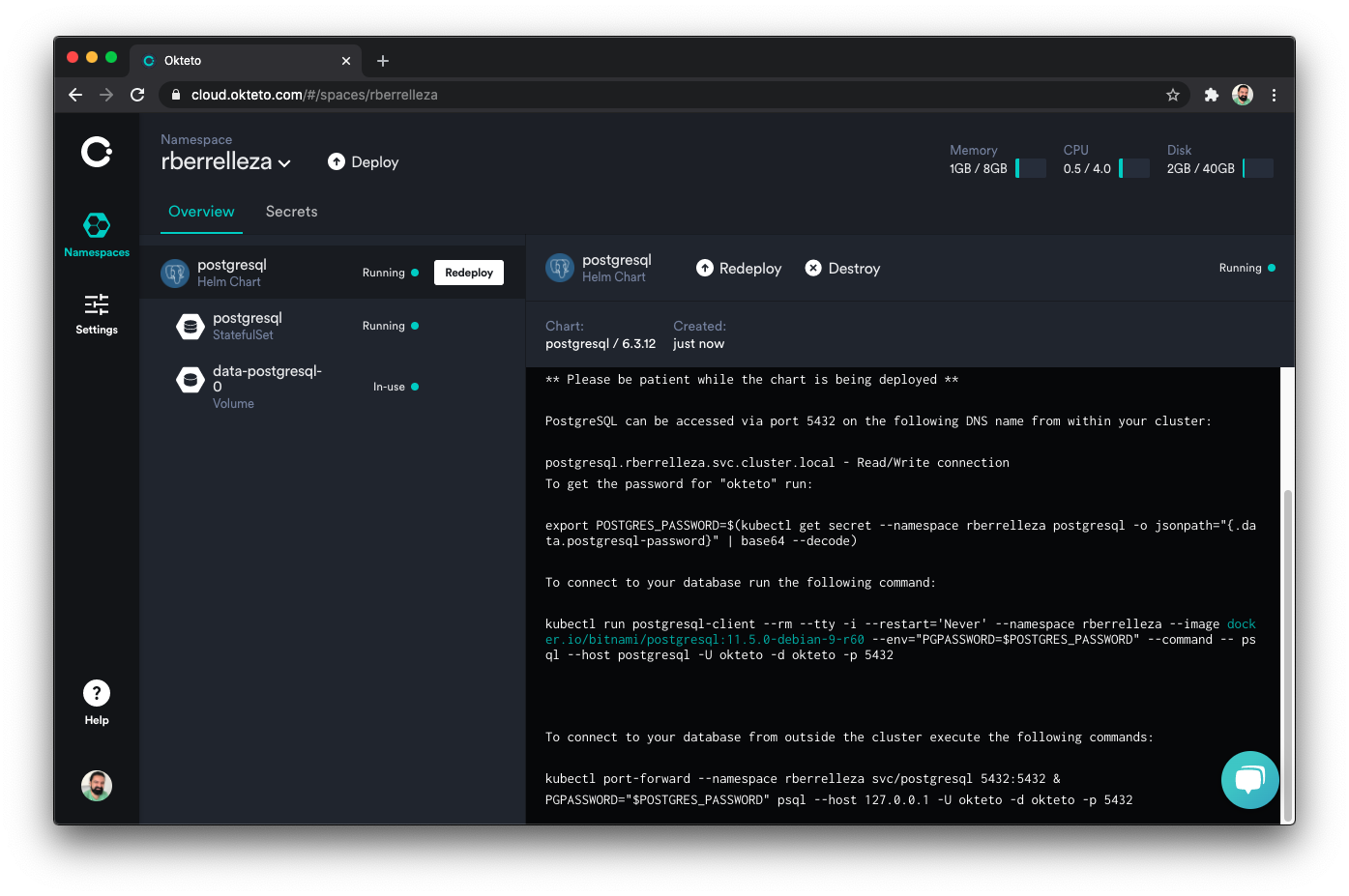The height and width of the screenshot is (896, 1349).
Task: Click Redeploy in the details header
Action: click(739, 269)
